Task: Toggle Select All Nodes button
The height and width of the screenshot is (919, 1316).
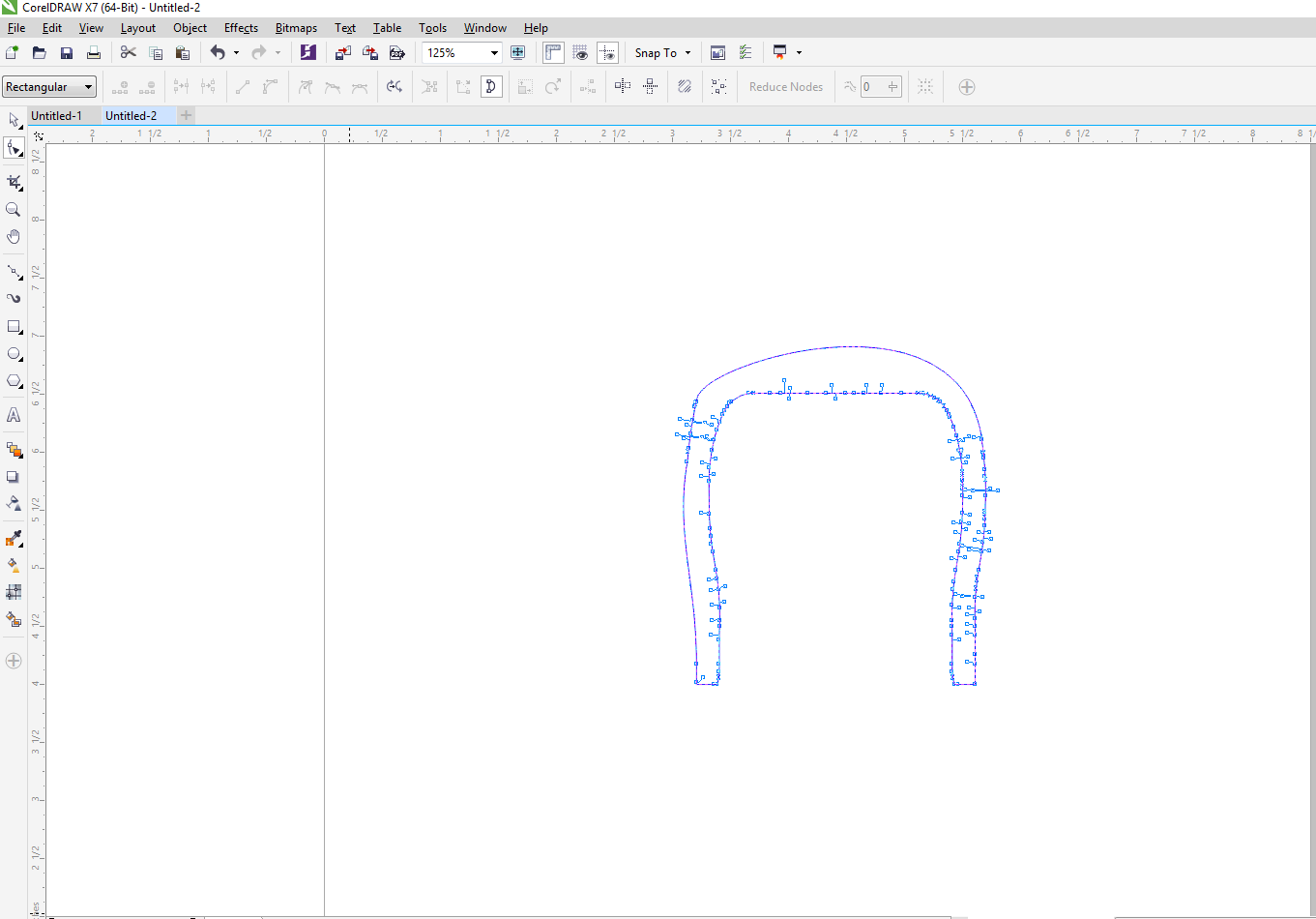Action: point(718,87)
